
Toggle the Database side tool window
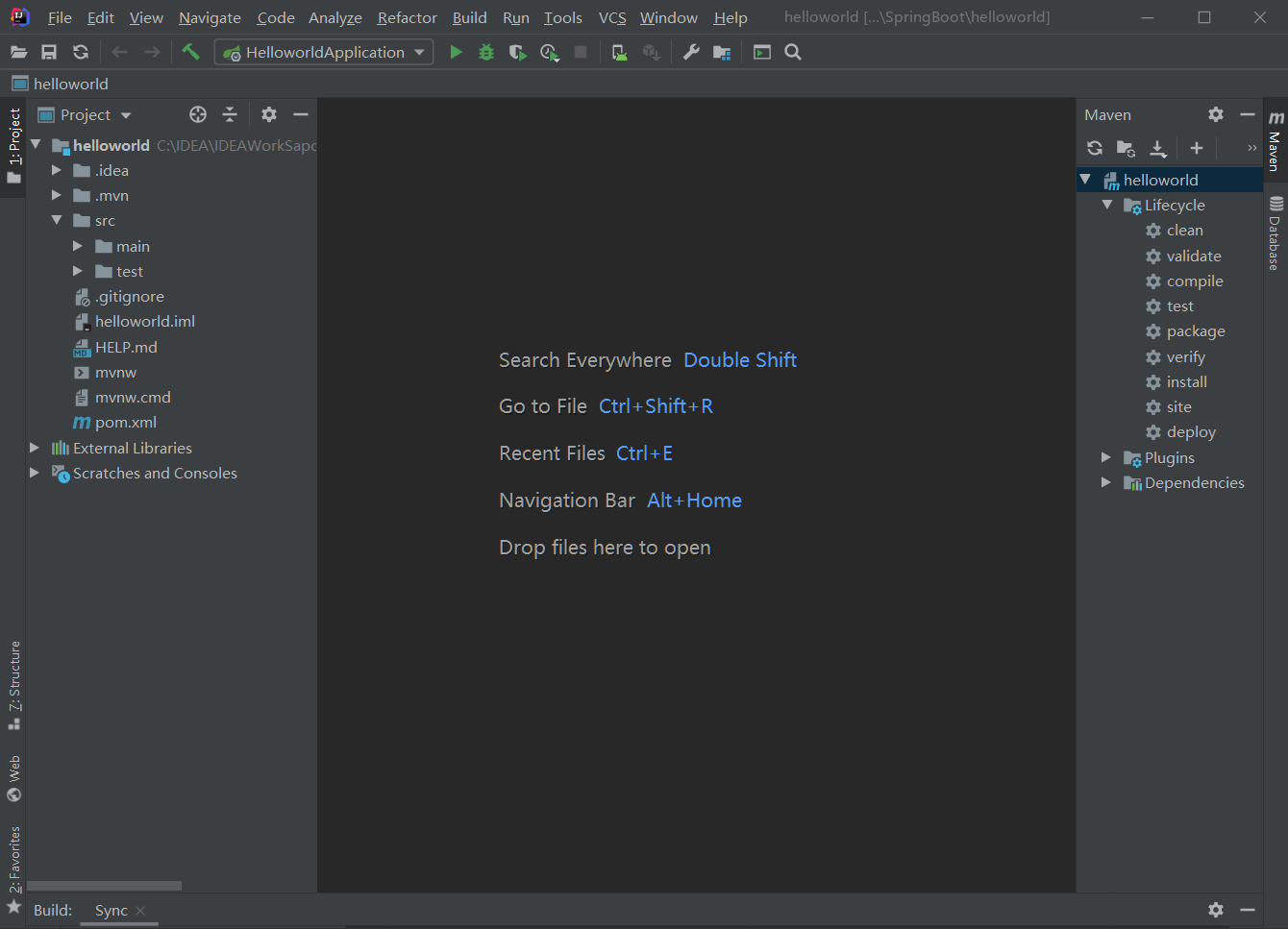click(x=1276, y=232)
